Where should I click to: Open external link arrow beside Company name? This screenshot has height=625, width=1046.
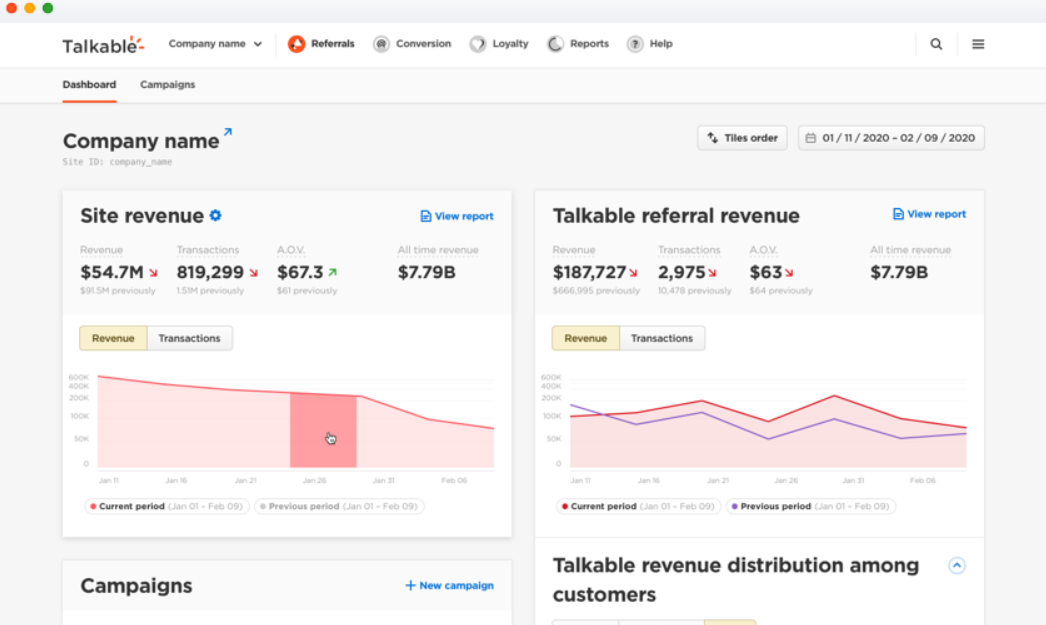(x=227, y=132)
